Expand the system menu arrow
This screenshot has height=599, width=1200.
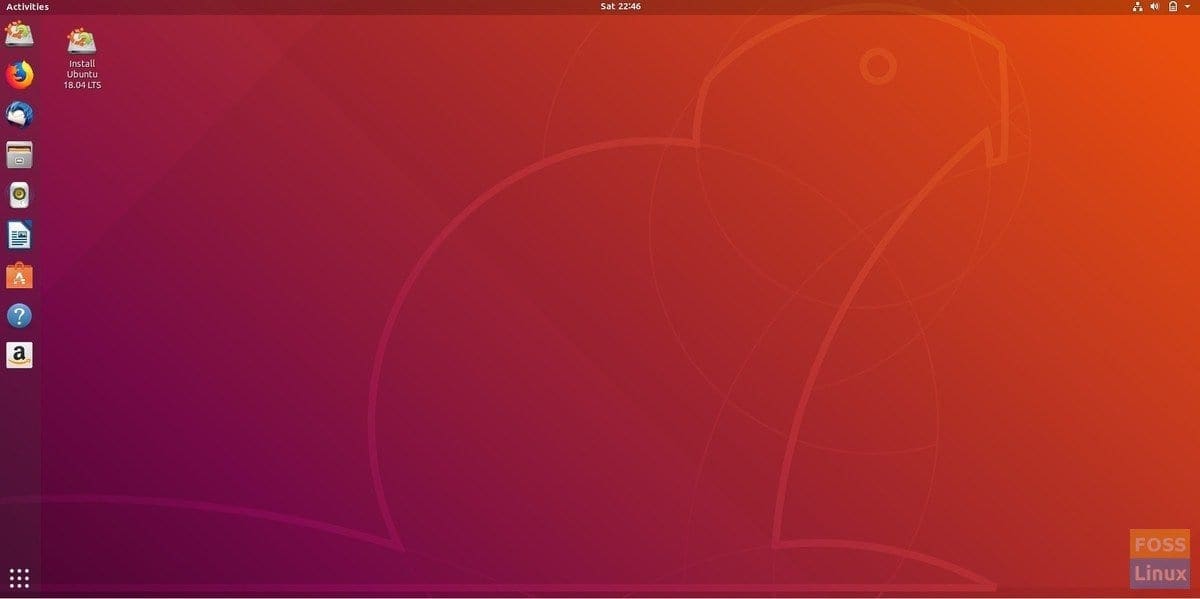pos(1187,6)
